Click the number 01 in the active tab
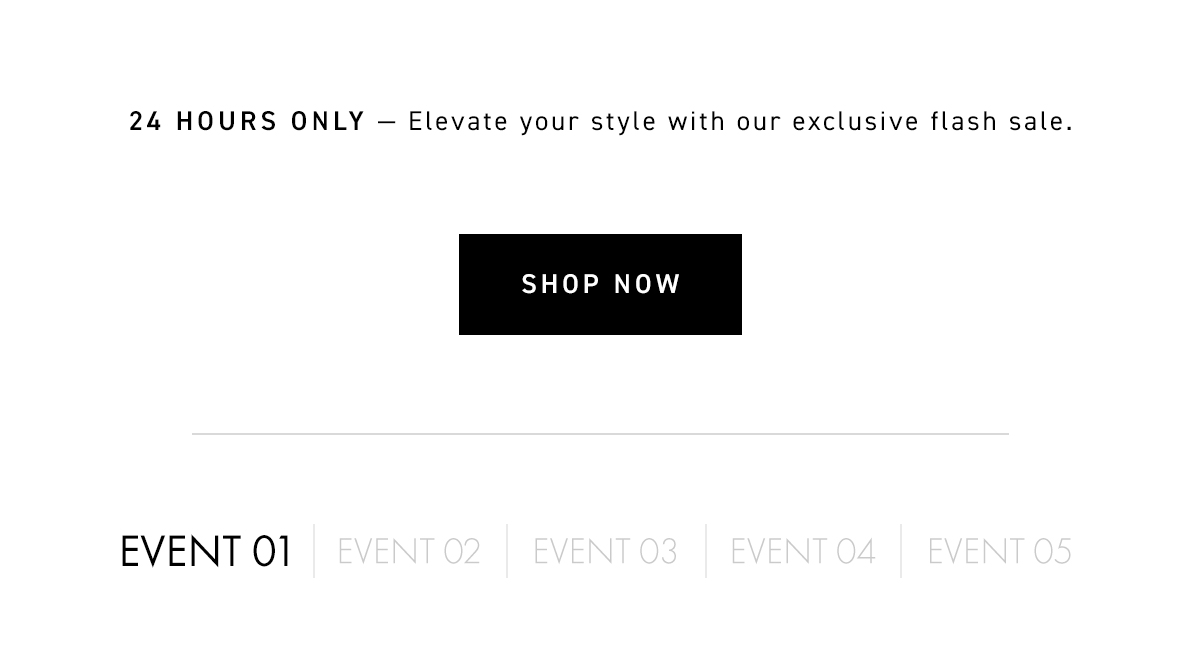This screenshot has width=1200, height=656. click(x=272, y=551)
